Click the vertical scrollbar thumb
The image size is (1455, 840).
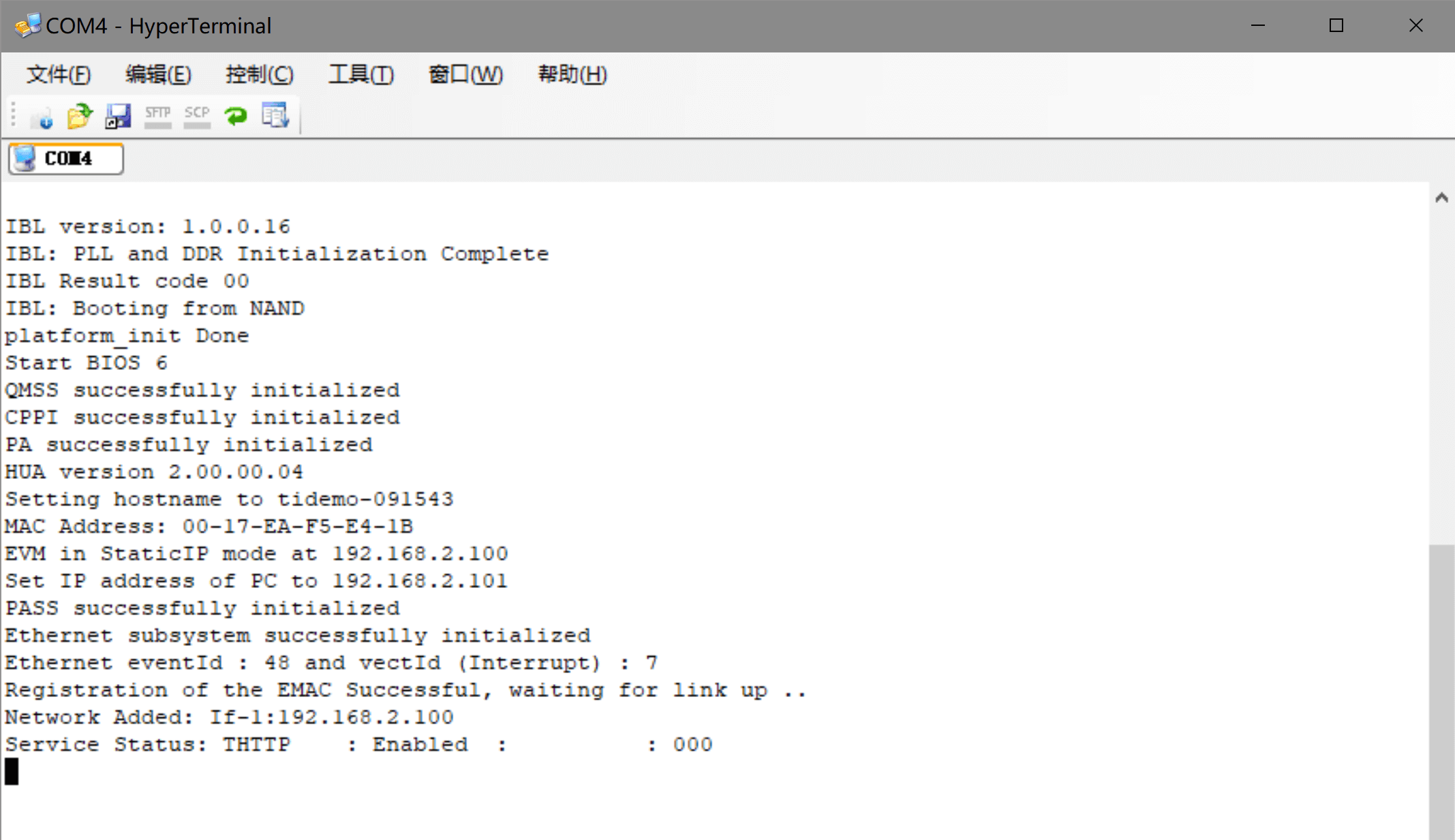coord(1441,691)
